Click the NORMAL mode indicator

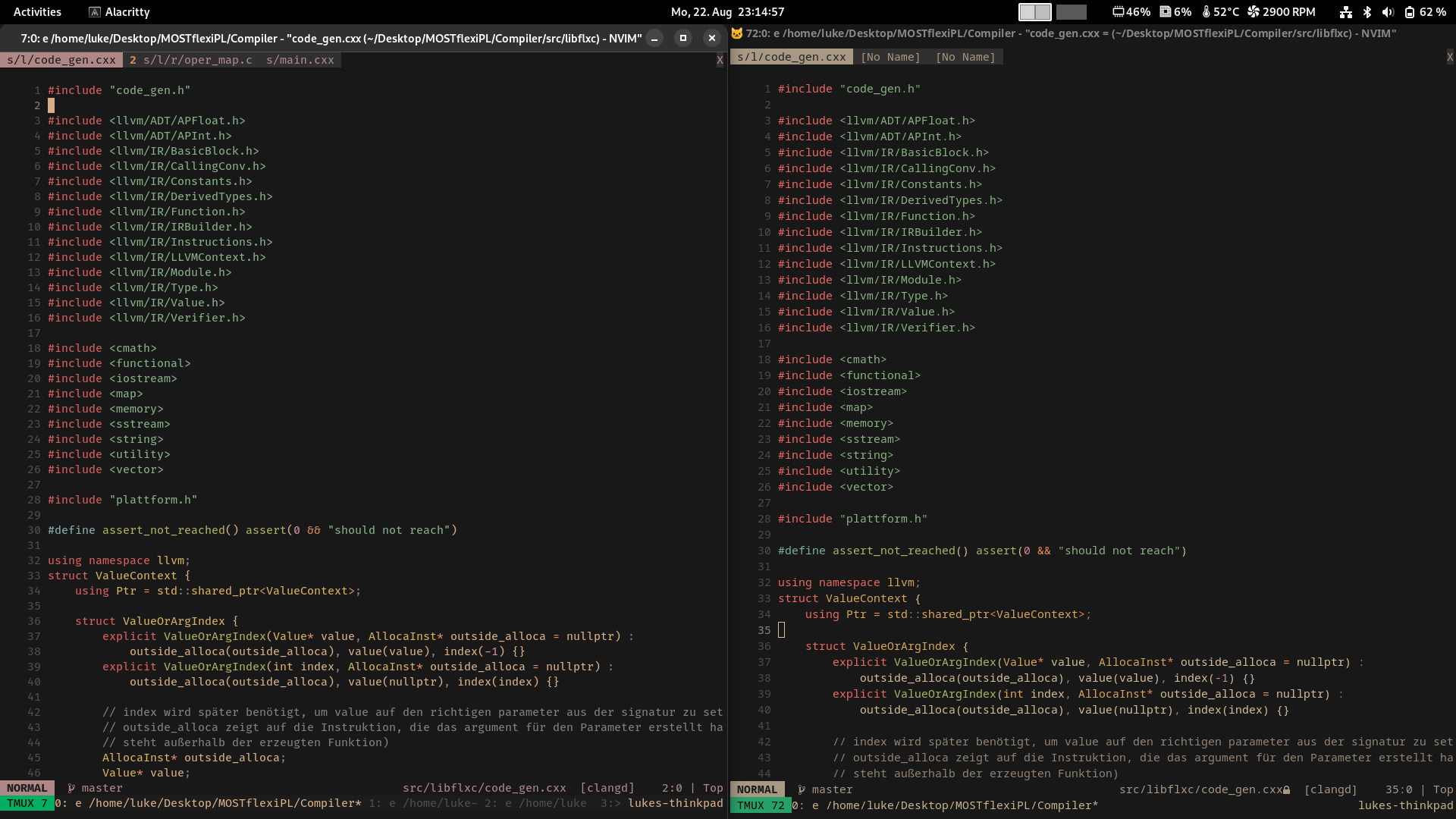27,788
